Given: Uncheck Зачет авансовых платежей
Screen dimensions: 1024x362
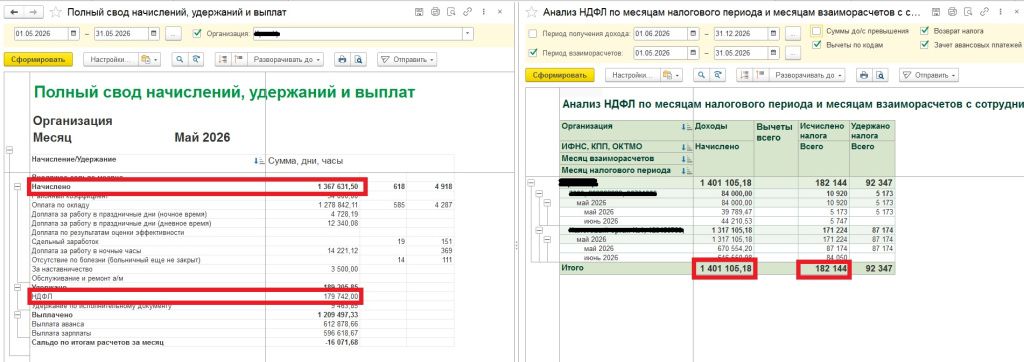Looking at the screenshot, I should pos(924,45).
